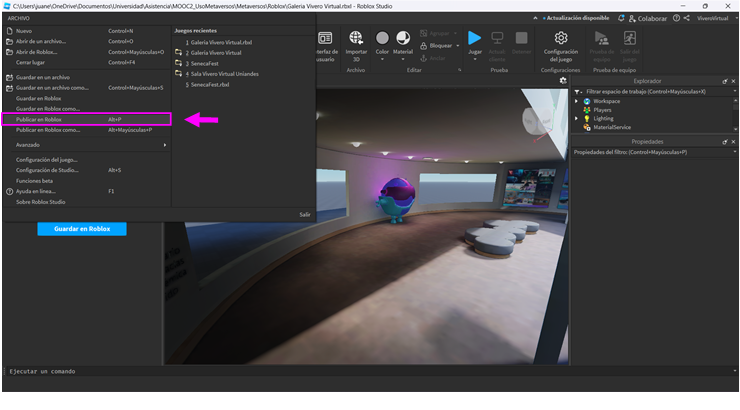Click the grey Color circle swatch
This screenshot has height=410, width=740.
382,38
